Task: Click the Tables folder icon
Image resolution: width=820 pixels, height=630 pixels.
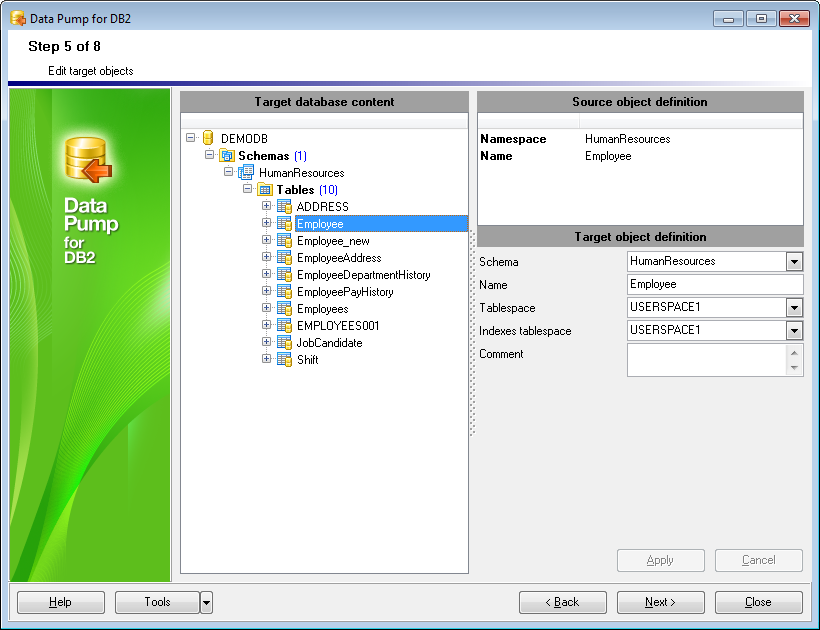Action: coord(265,190)
